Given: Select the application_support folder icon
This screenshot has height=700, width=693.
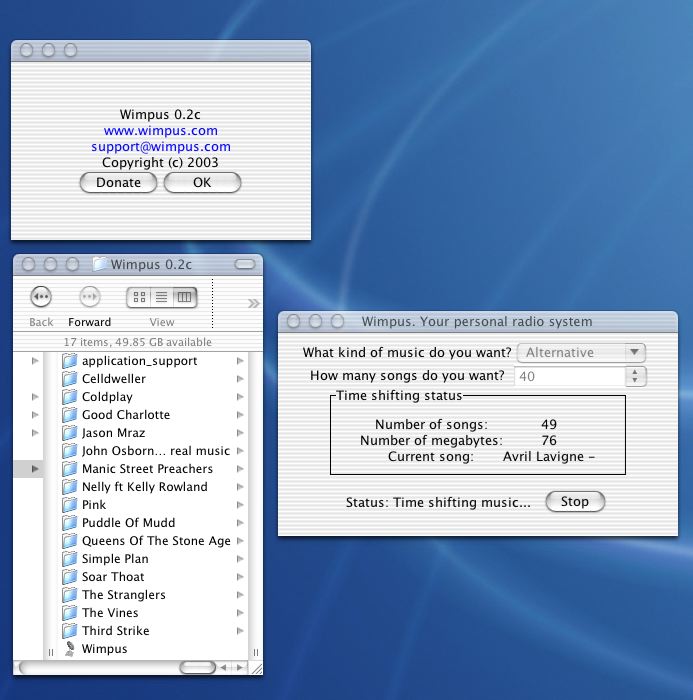Looking at the screenshot, I should click(x=69, y=361).
